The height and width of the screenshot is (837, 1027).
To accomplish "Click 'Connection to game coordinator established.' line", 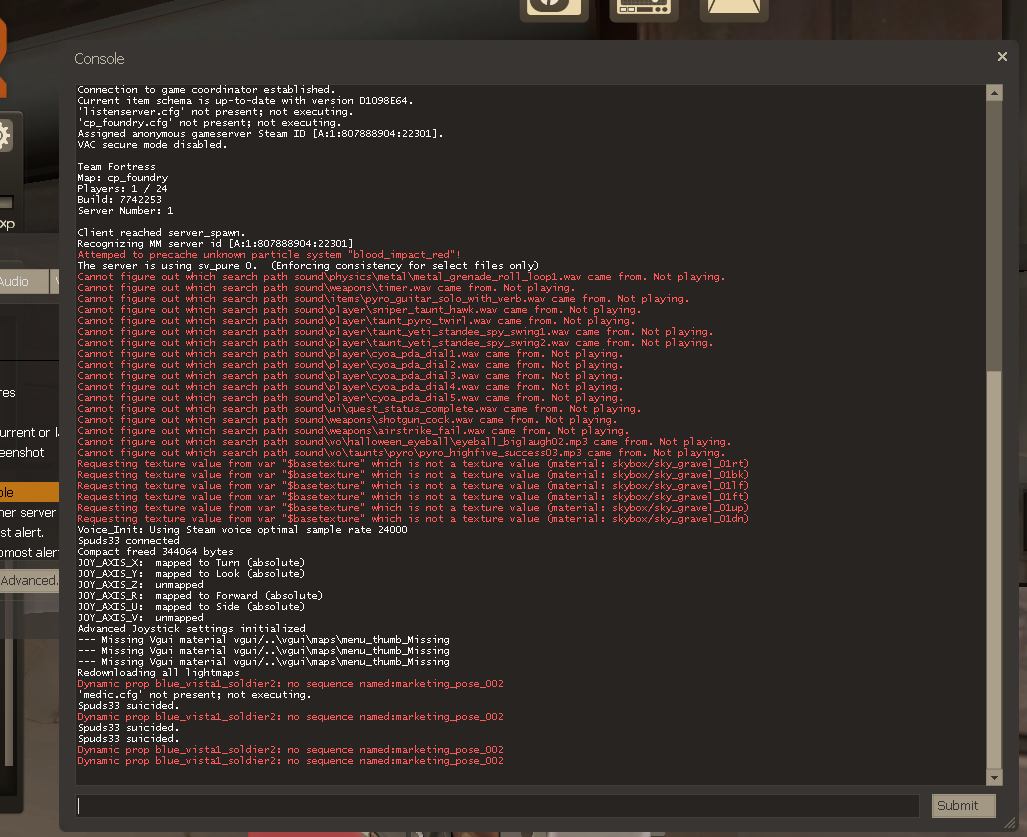I will point(206,90).
